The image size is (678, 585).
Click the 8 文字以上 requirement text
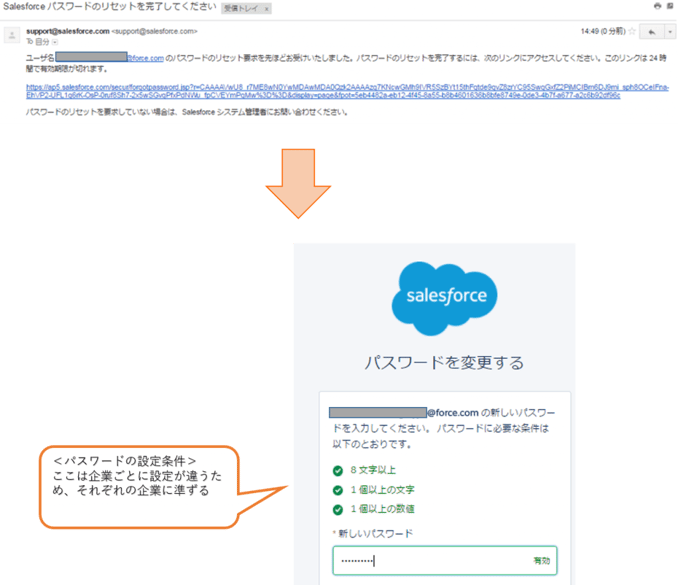(x=373, y=470)
